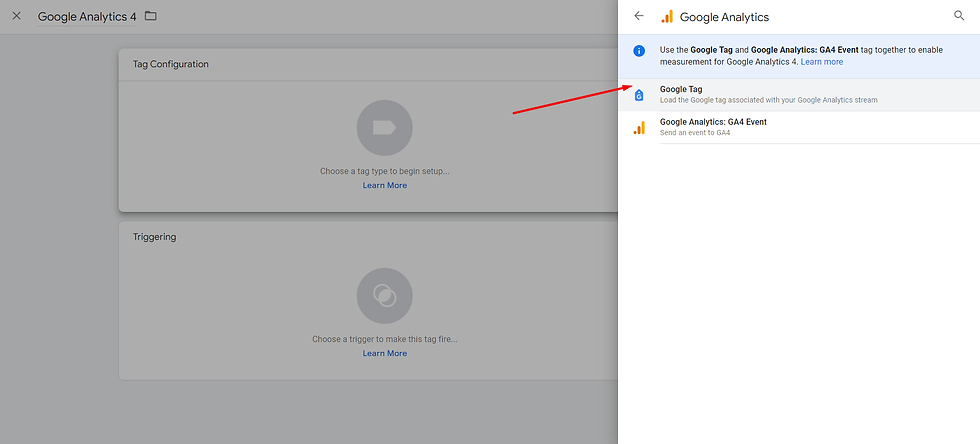Rename the Google Analytics 4 tag title
This screenshot has height=444, width=980.
(87, 17)
